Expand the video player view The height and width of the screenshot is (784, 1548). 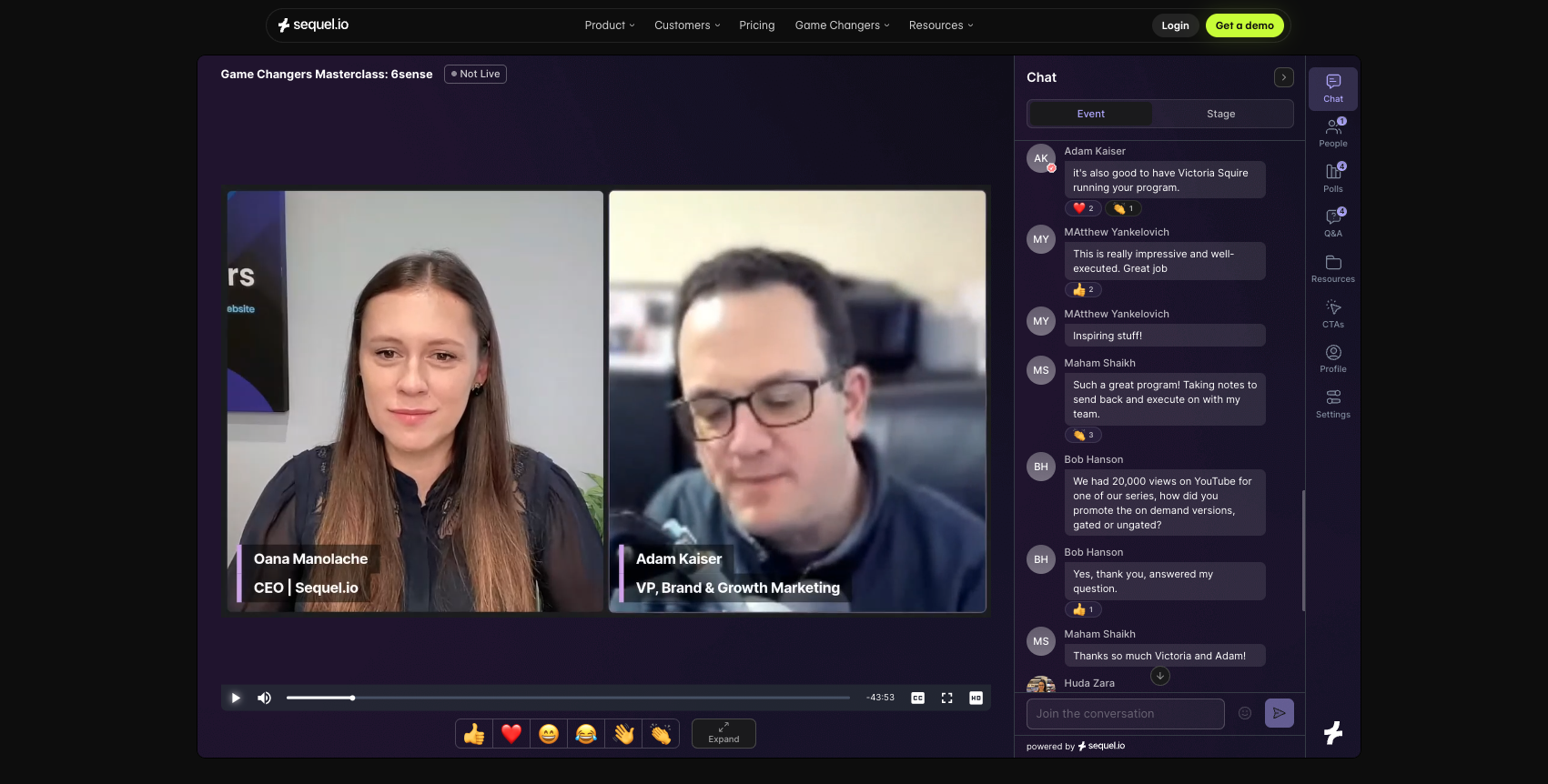723,733
